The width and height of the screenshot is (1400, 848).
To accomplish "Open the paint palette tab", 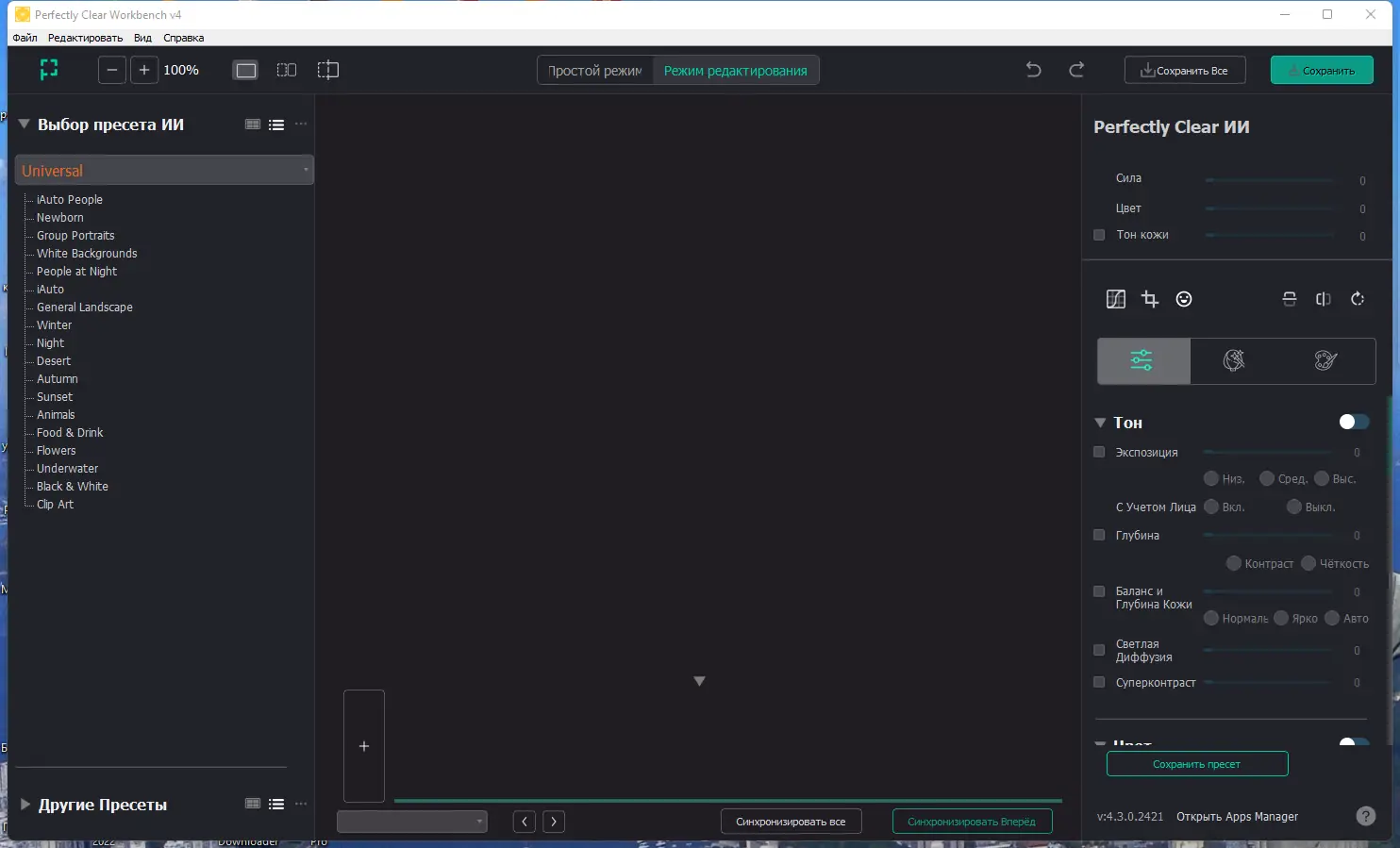I will 1326,360.
